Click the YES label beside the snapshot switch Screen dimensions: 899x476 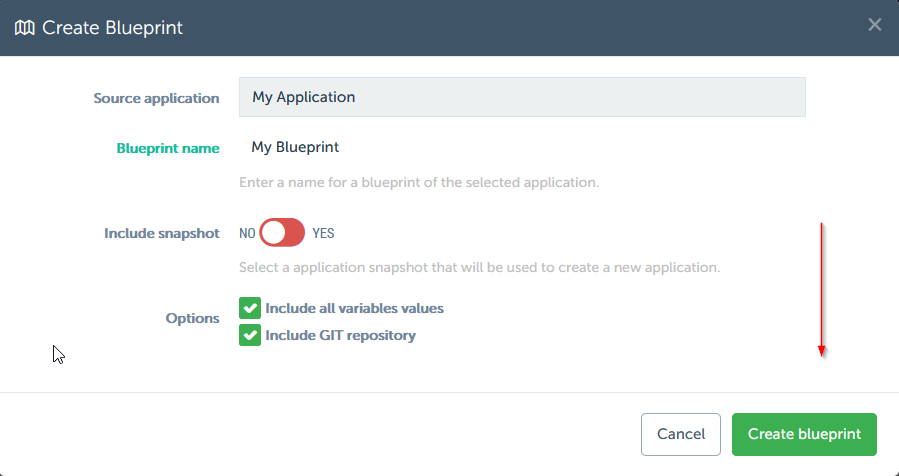click(x=323, y=233)
